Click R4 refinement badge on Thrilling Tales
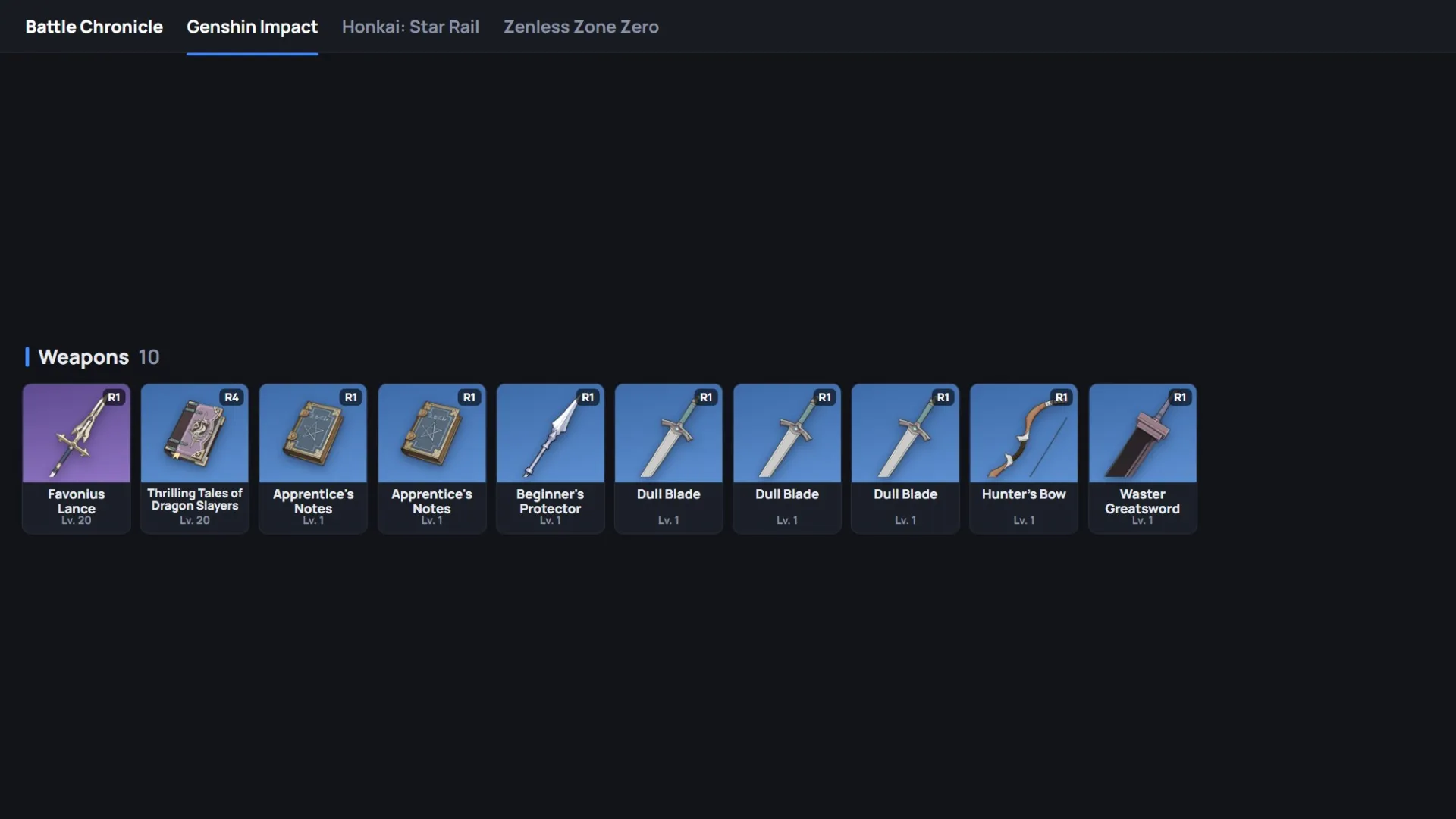The height and width of the screenshot is (819, 1456). [231, 397]
